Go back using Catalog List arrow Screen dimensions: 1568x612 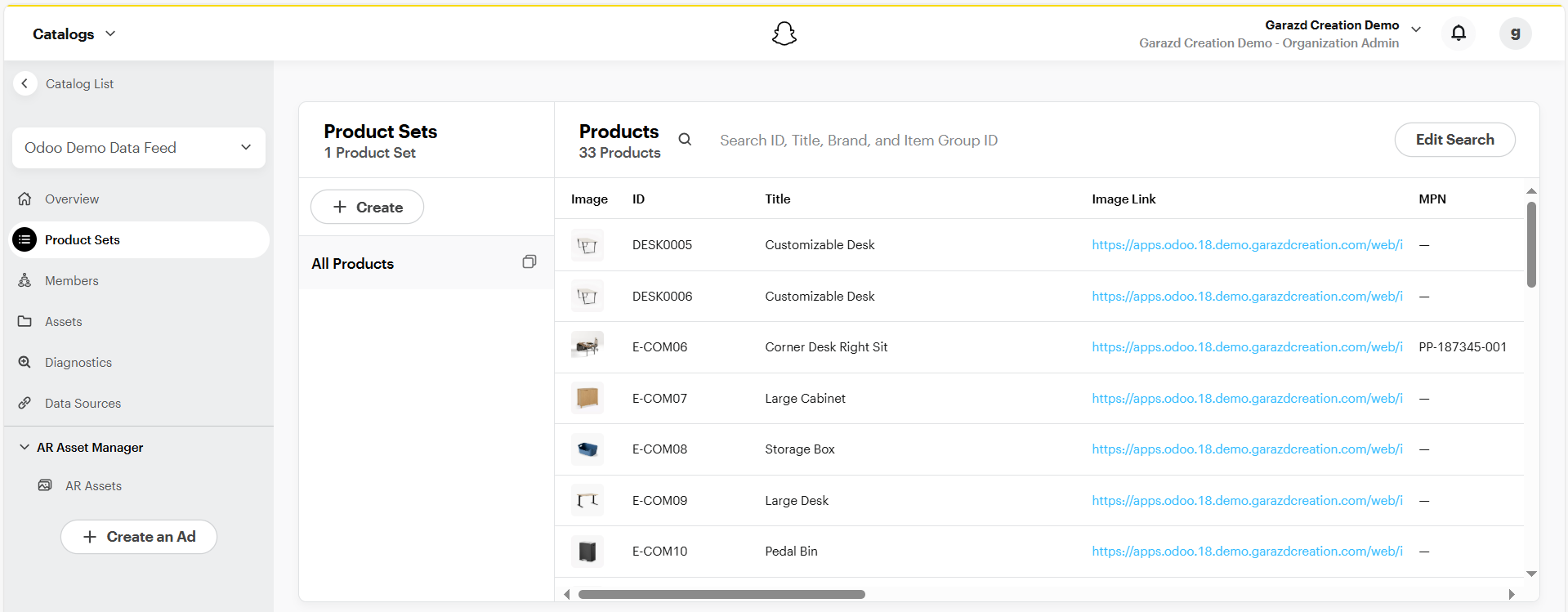pyautogui.click(x=25, y=83)
